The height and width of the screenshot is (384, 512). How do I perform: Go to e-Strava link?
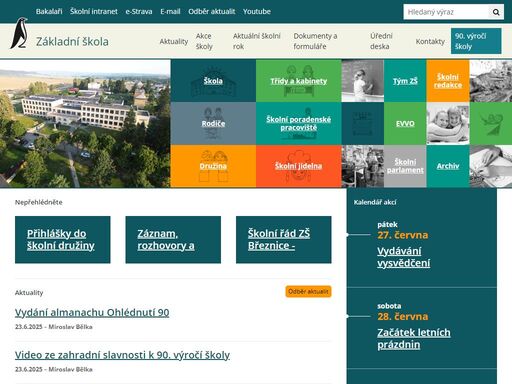(x=139, y=11)
